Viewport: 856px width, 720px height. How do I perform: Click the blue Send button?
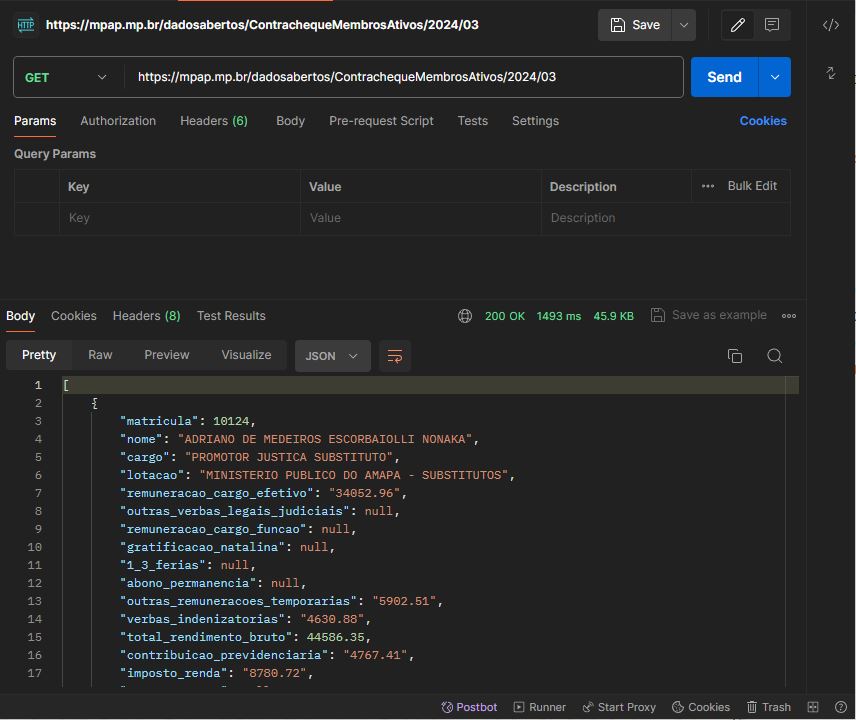tap(724, 77)
